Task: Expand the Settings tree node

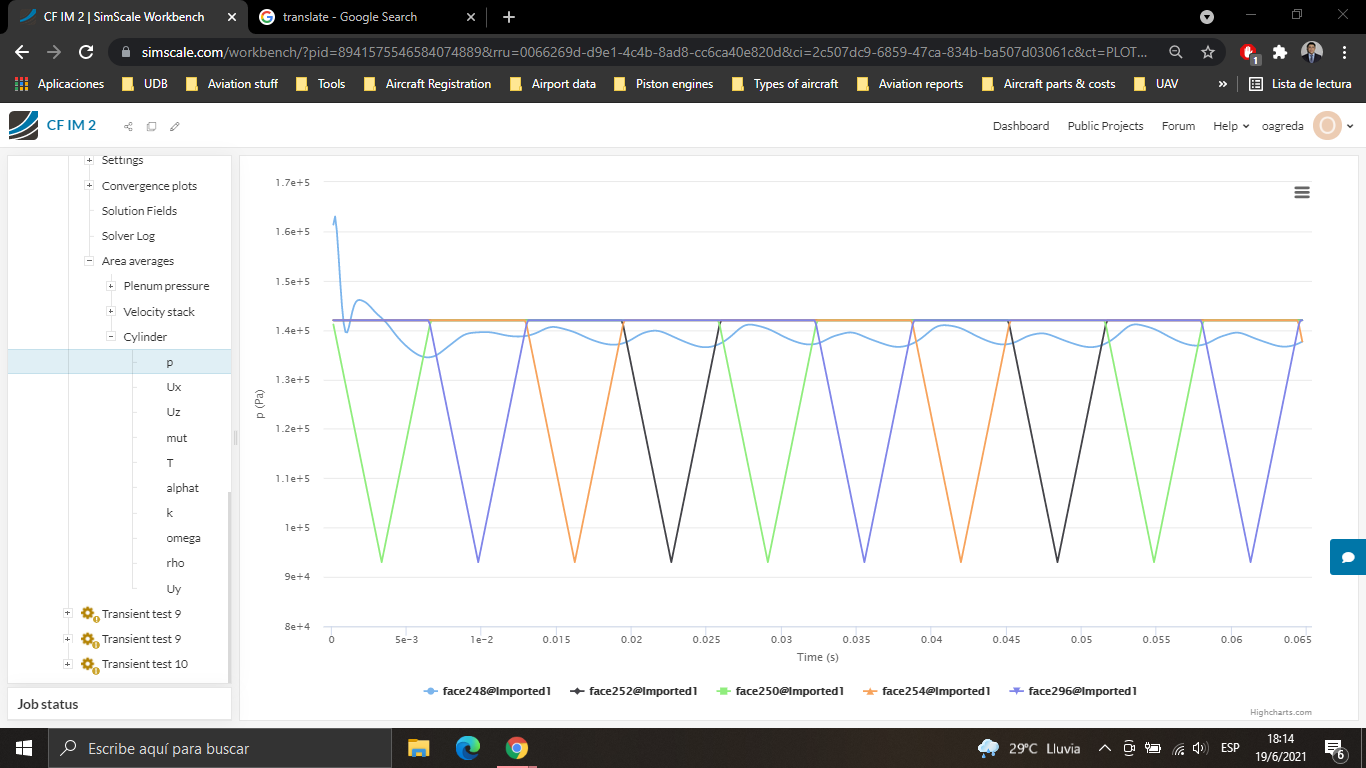Action: click(x=89, y=160)
